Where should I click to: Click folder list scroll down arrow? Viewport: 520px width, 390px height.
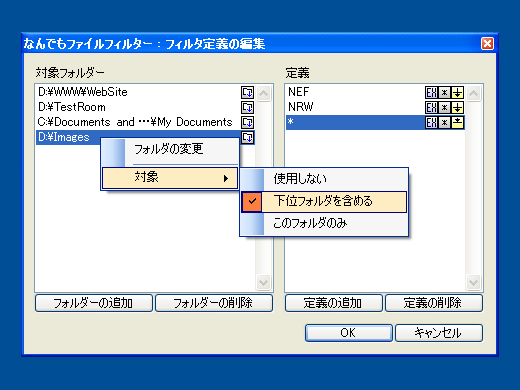(263, 283)
